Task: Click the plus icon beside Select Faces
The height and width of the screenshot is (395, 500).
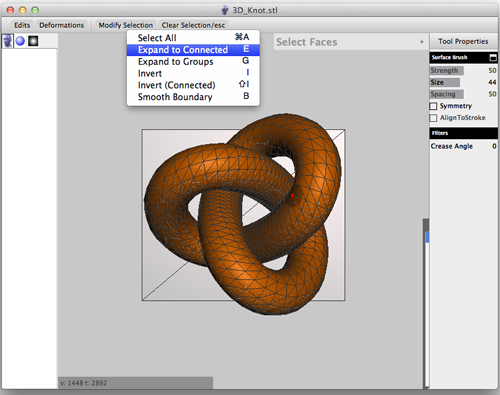Action: coord(422,42)
